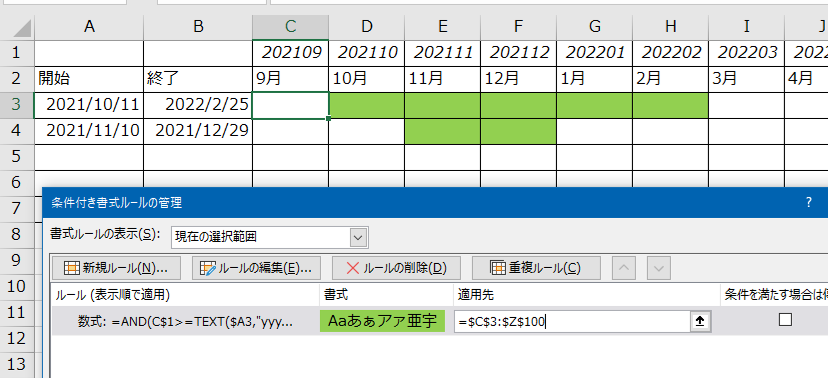Screen dimensions: 828x378
Task: Click cell D2 labeled 10月
Action: (x=366, y=79)
